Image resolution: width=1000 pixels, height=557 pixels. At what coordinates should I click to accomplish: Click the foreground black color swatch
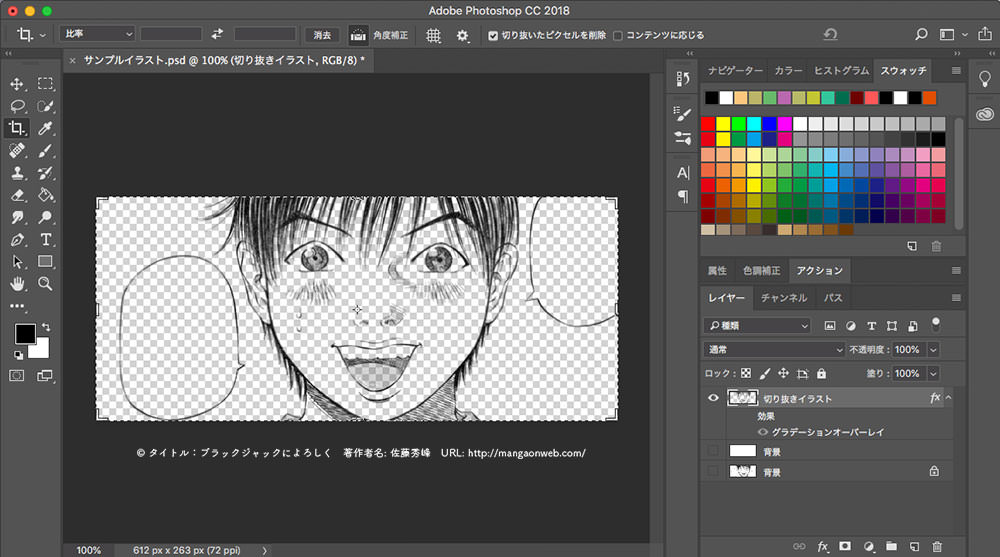[x=25, y=334]
